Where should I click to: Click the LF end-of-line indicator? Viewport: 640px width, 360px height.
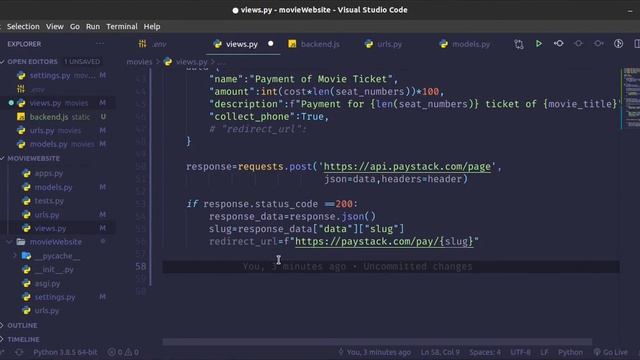point(544,352)
